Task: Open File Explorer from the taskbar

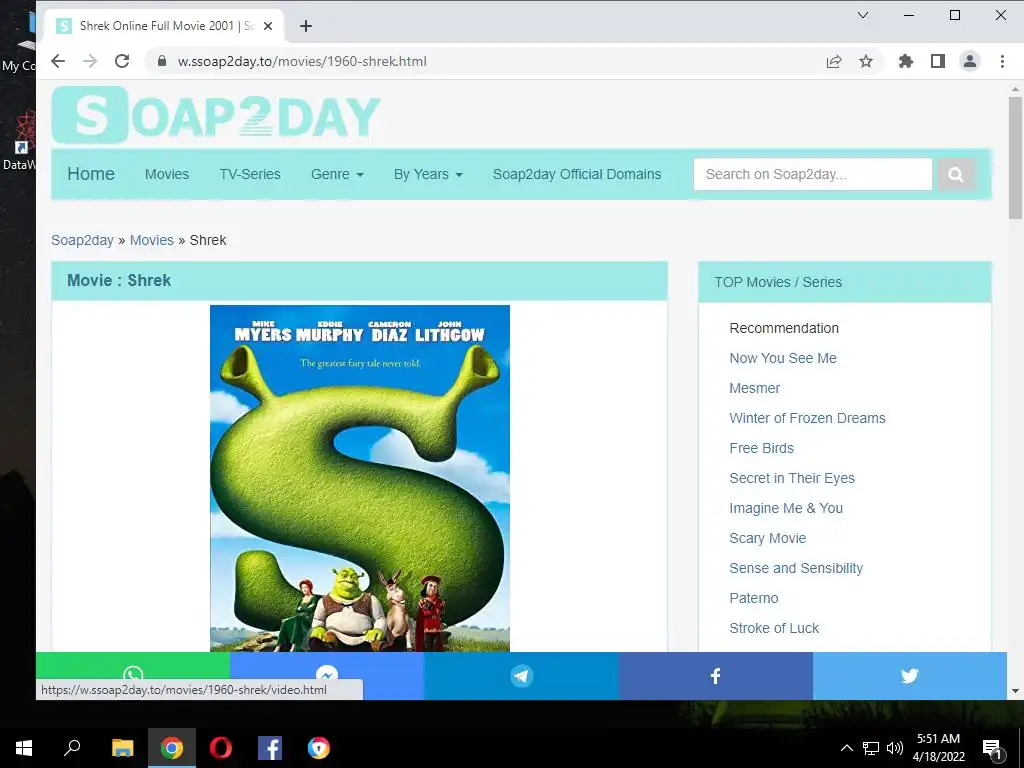Action: (x=122, y=748)
